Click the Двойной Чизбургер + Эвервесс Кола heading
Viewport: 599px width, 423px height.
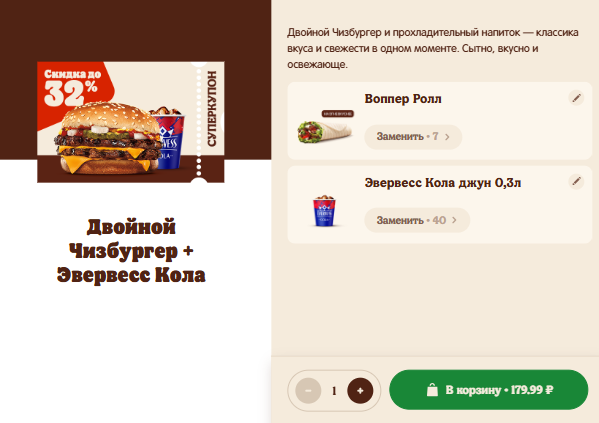pos(131,251)
